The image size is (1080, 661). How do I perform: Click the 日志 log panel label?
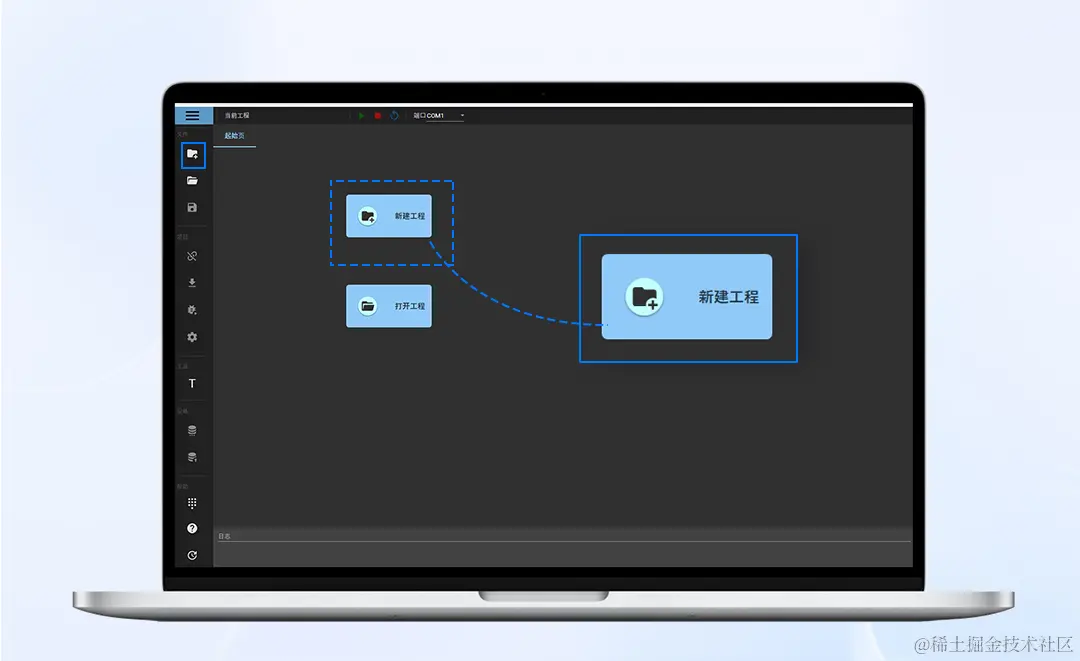[x=225, y=536]
